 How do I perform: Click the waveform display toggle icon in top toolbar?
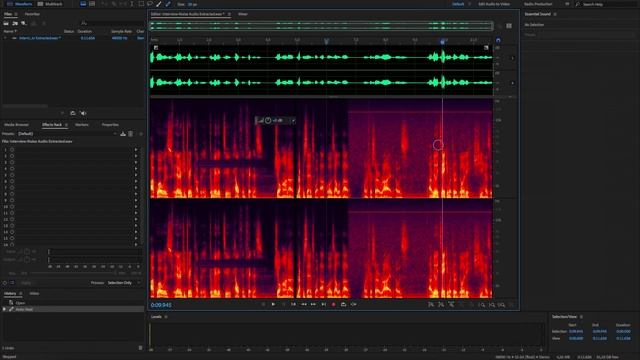coord(83,4)
